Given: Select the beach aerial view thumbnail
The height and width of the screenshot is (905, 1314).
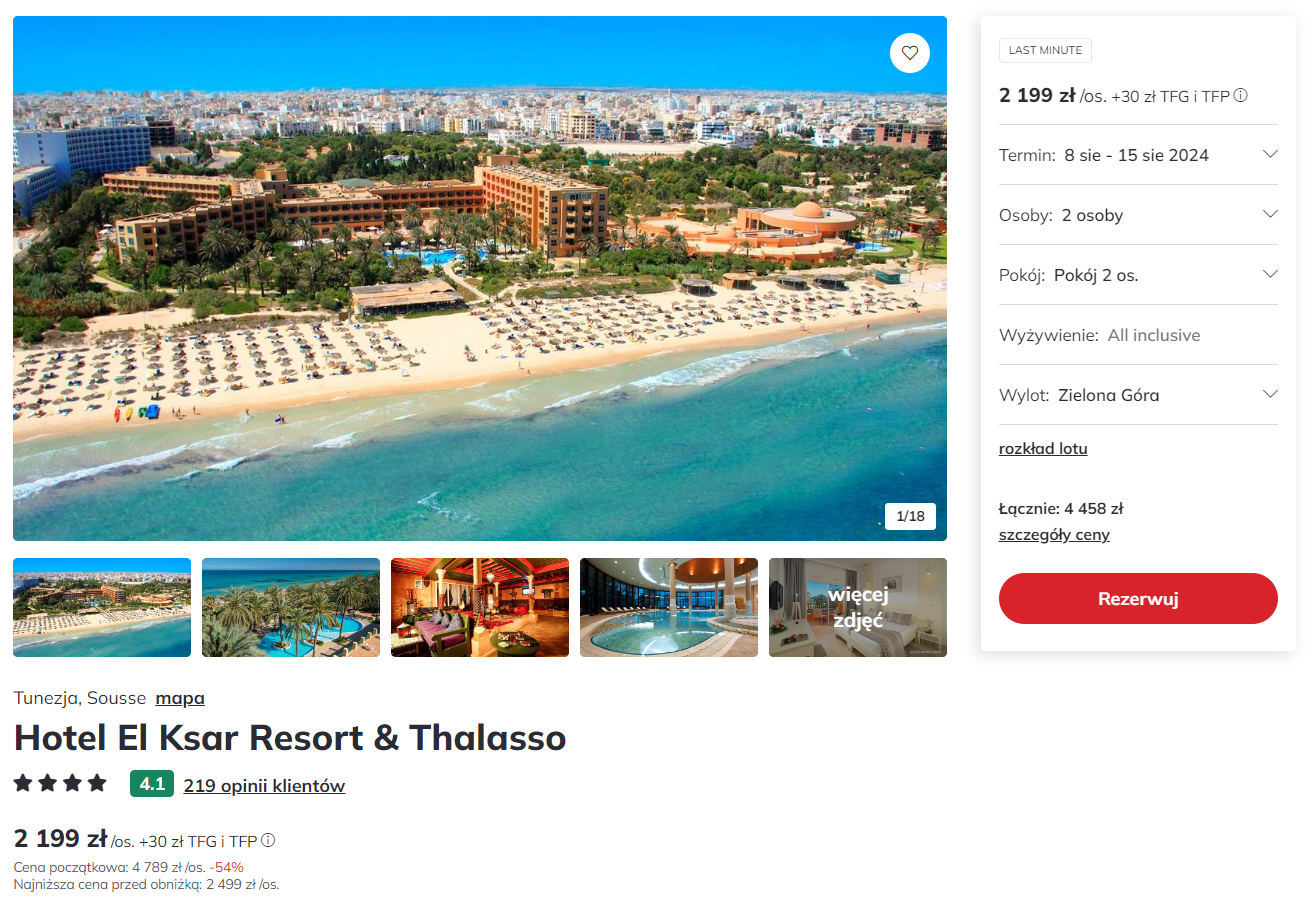Looking at the screenshot, I should [102, 607].
